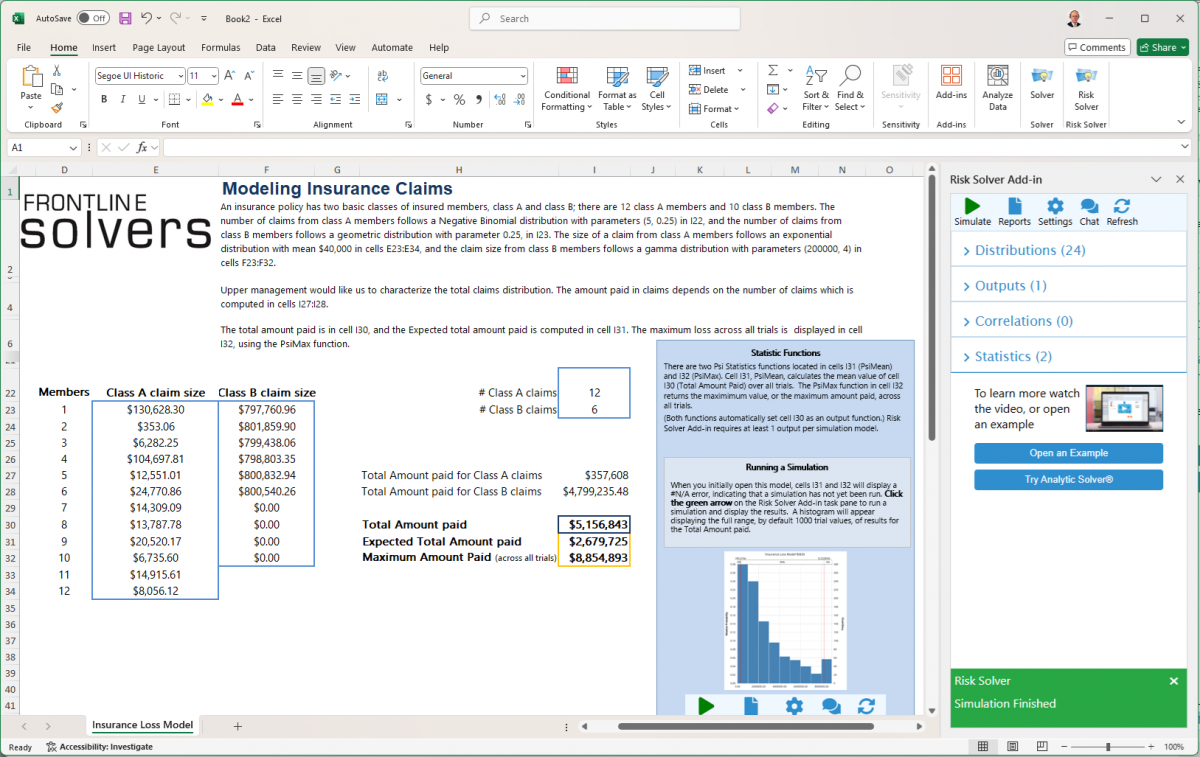Toggle bold formatting
The width and height of the screenshot is (1200, 757).
click(x=104, y=99)
